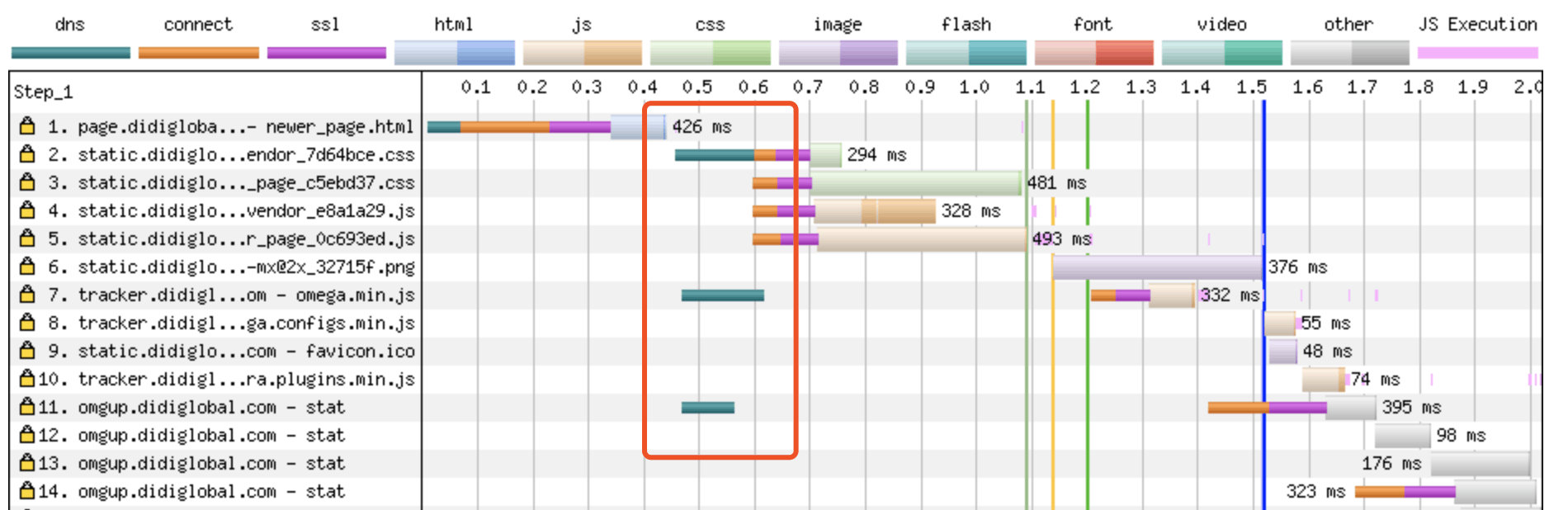This screenshot has width=1568, height=510.
Task: Click the lock icon beside request 13 omgup stat
Action: (27, 463)
